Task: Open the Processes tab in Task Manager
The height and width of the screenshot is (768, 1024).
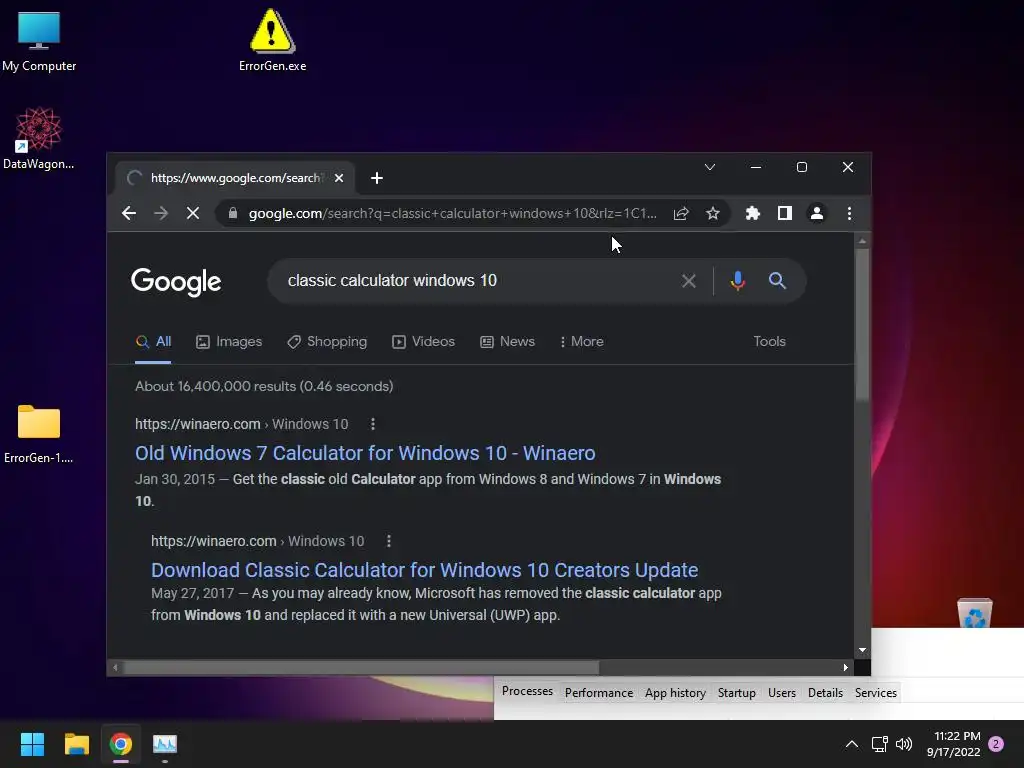Action: [527, 692]
